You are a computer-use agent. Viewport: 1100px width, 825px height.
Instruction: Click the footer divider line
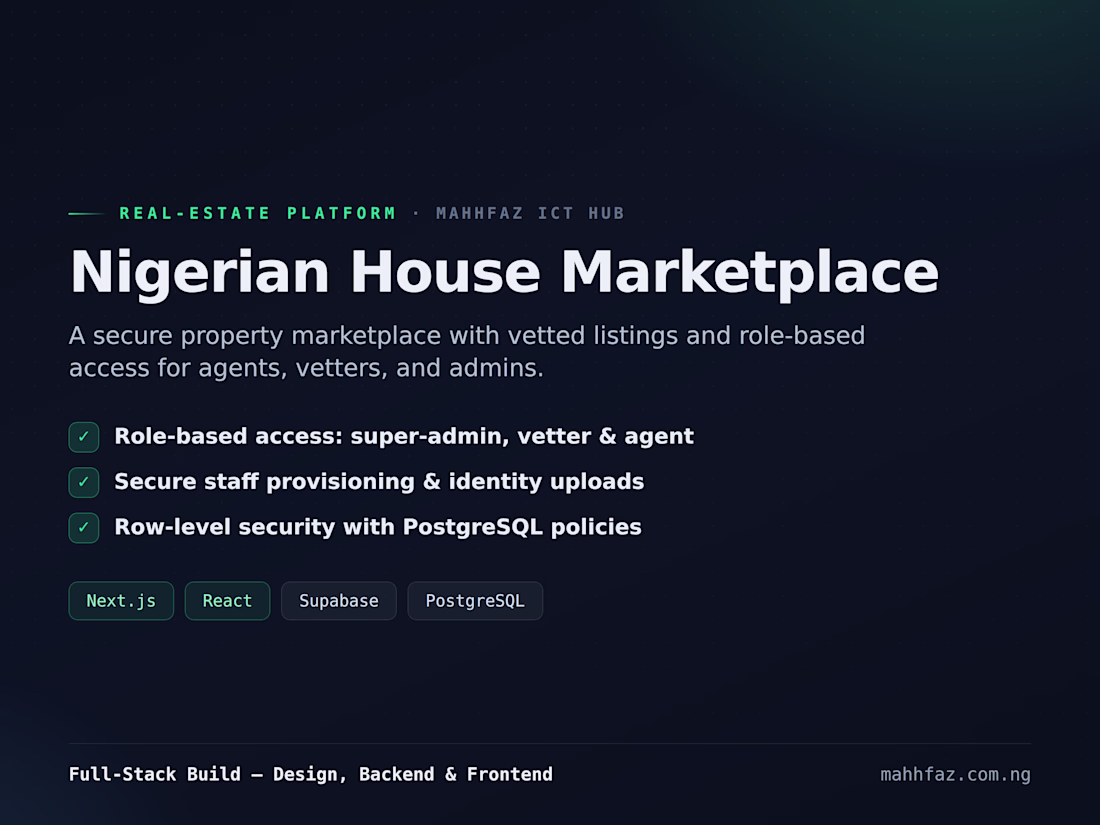[x=550, y=743]
